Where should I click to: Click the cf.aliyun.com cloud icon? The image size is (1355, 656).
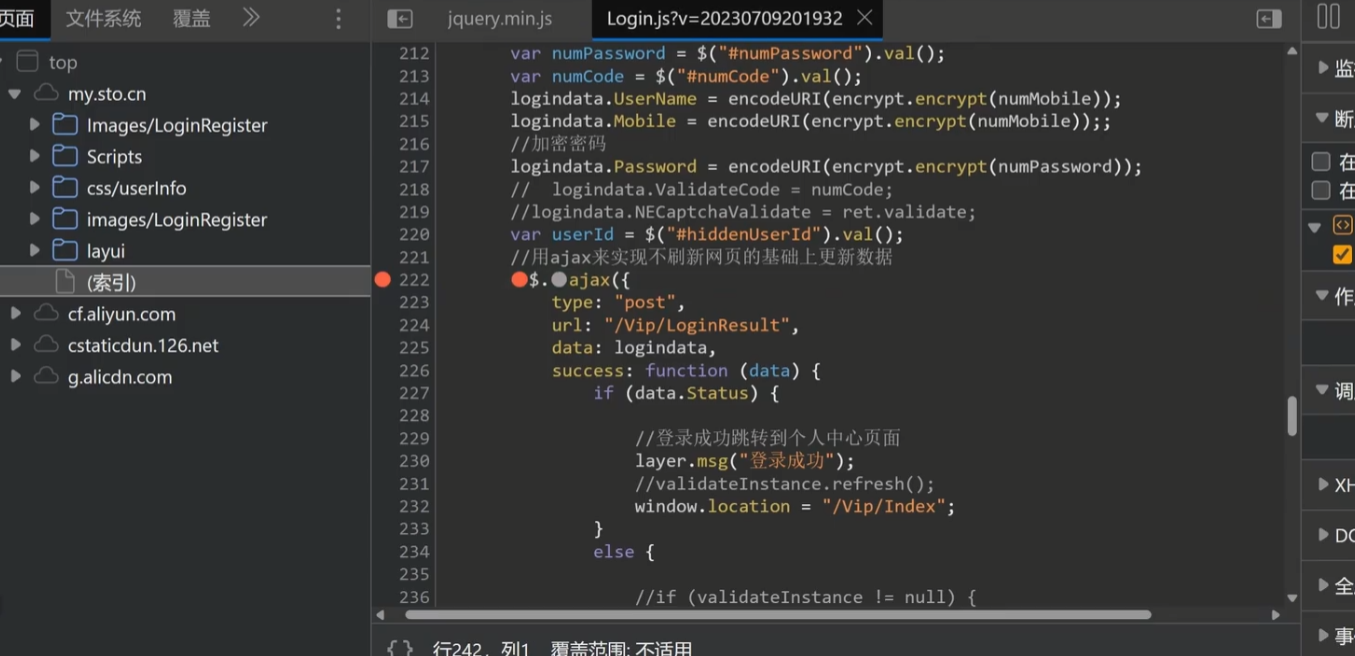point(46,313)
